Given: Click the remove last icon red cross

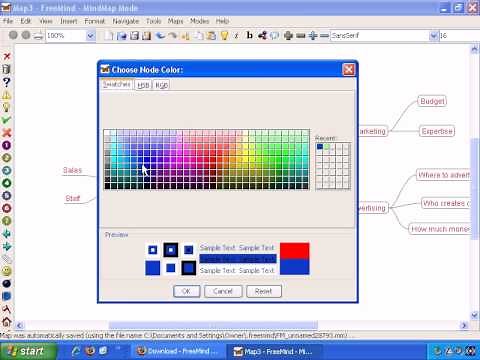Looking at the screenshot, I should point(7,56).
